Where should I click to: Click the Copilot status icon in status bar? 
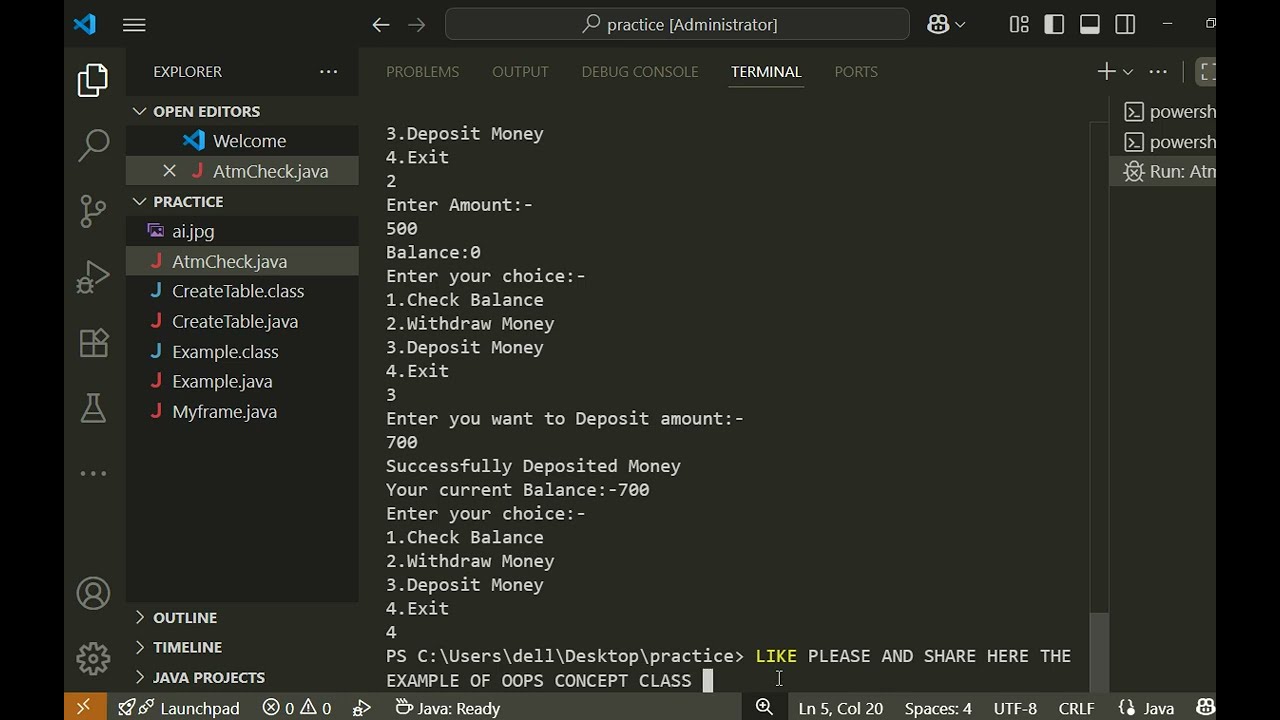pos(1205,707)
